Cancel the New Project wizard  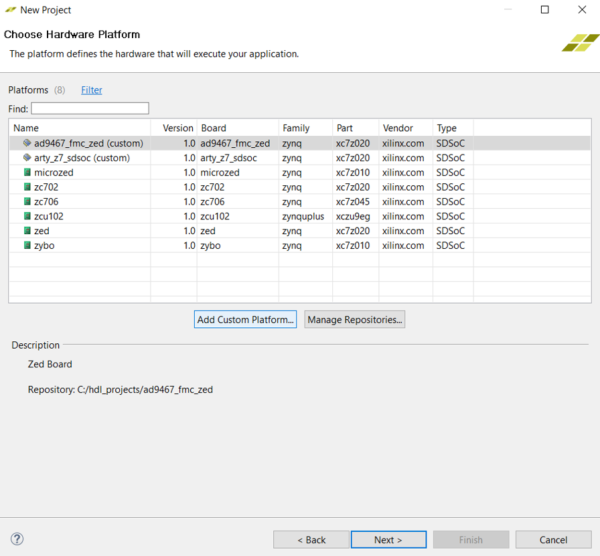553,540
